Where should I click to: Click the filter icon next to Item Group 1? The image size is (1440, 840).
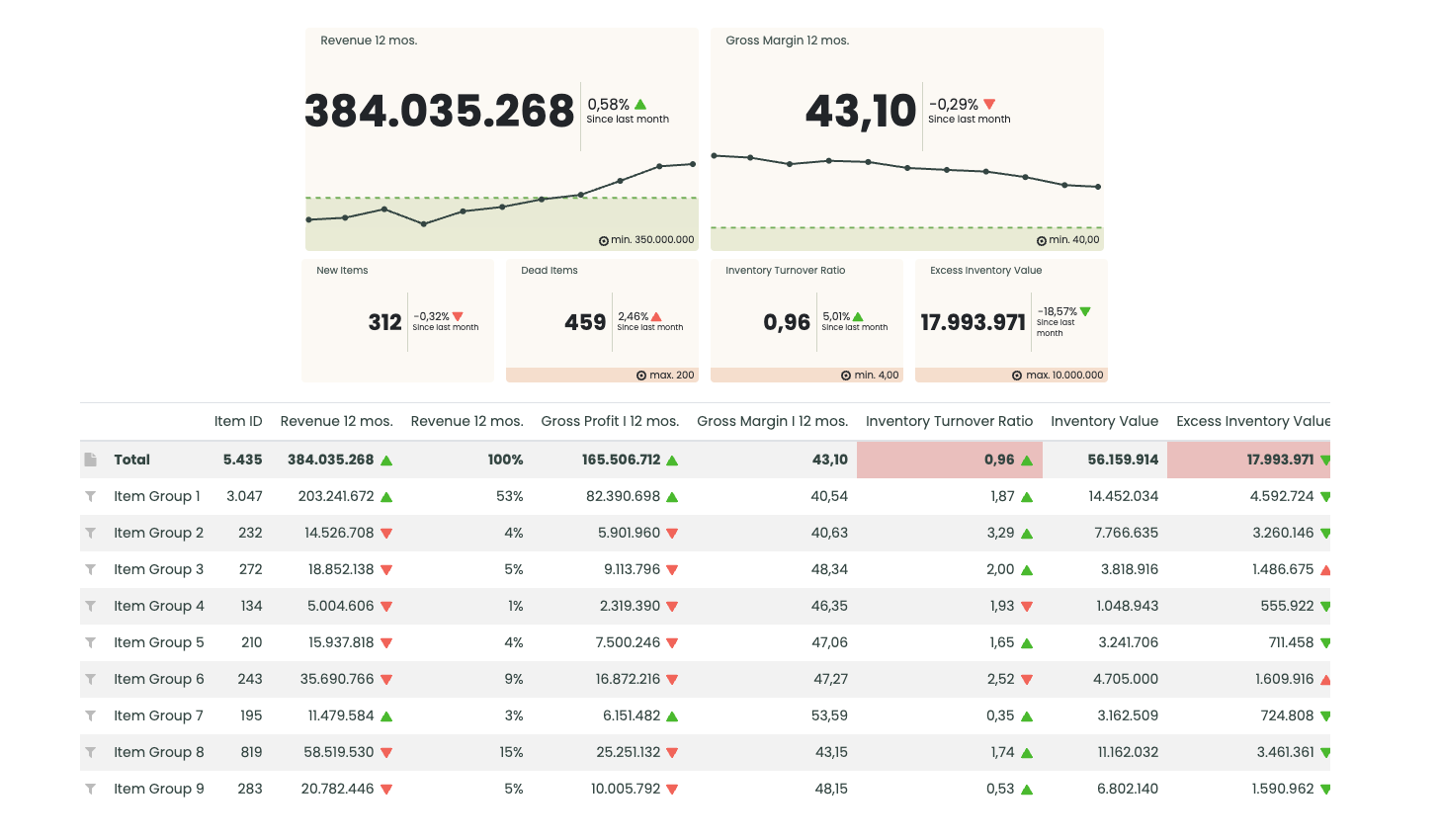tap(90, 496)
